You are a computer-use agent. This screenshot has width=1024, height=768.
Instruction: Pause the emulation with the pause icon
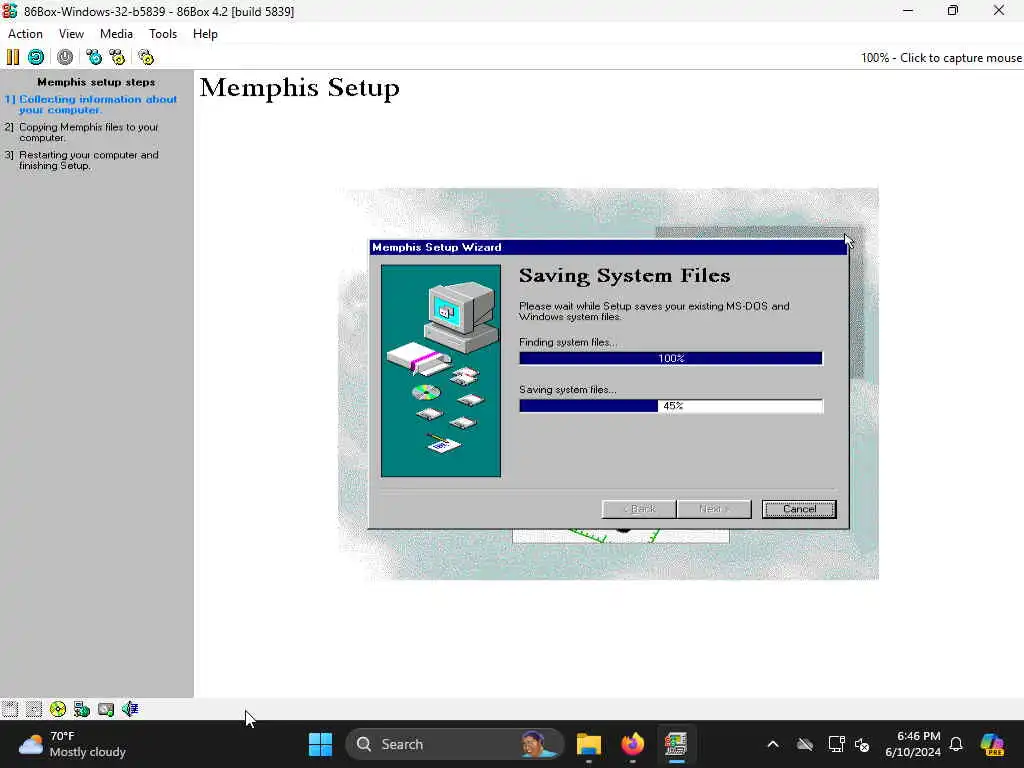tap(12, 57)
